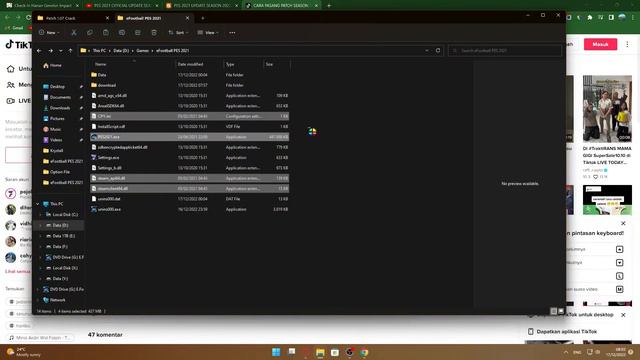640x360 pixels.
Task: Select the Data folder in file list
Action: coord(189,75)
